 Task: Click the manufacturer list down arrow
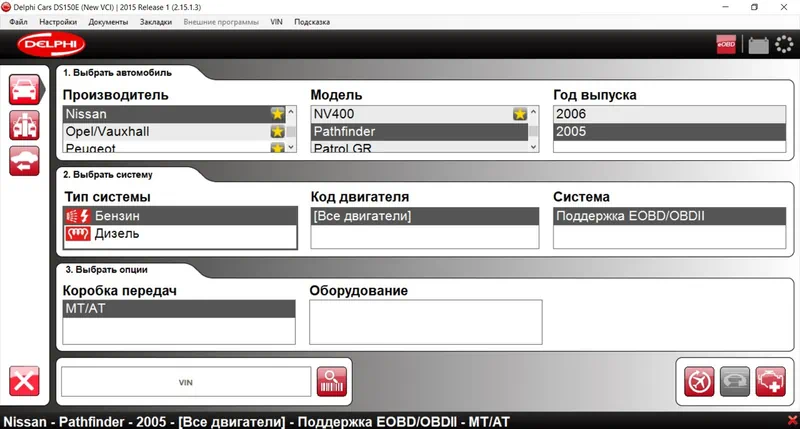291,147
